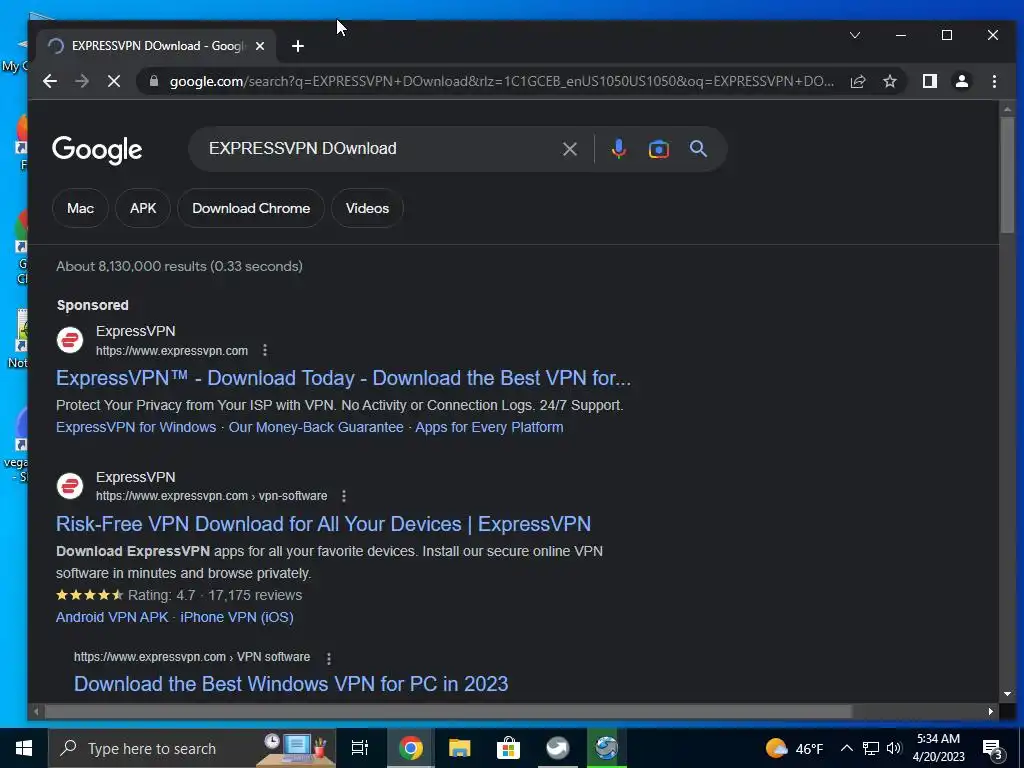Select the Download Chrome chip
Image resolution: width=1024 pixels, height=768 pixels.
(x=251, y=208)
